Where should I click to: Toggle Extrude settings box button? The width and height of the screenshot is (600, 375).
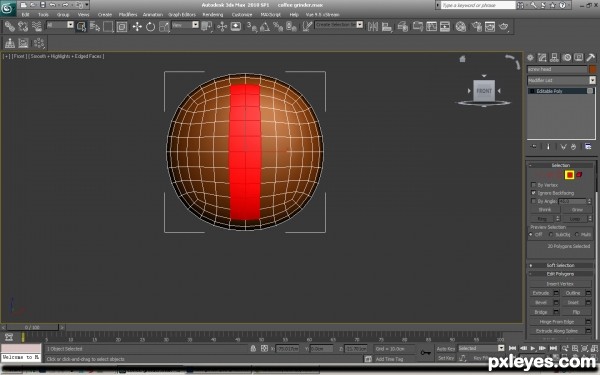coord(556,293)
